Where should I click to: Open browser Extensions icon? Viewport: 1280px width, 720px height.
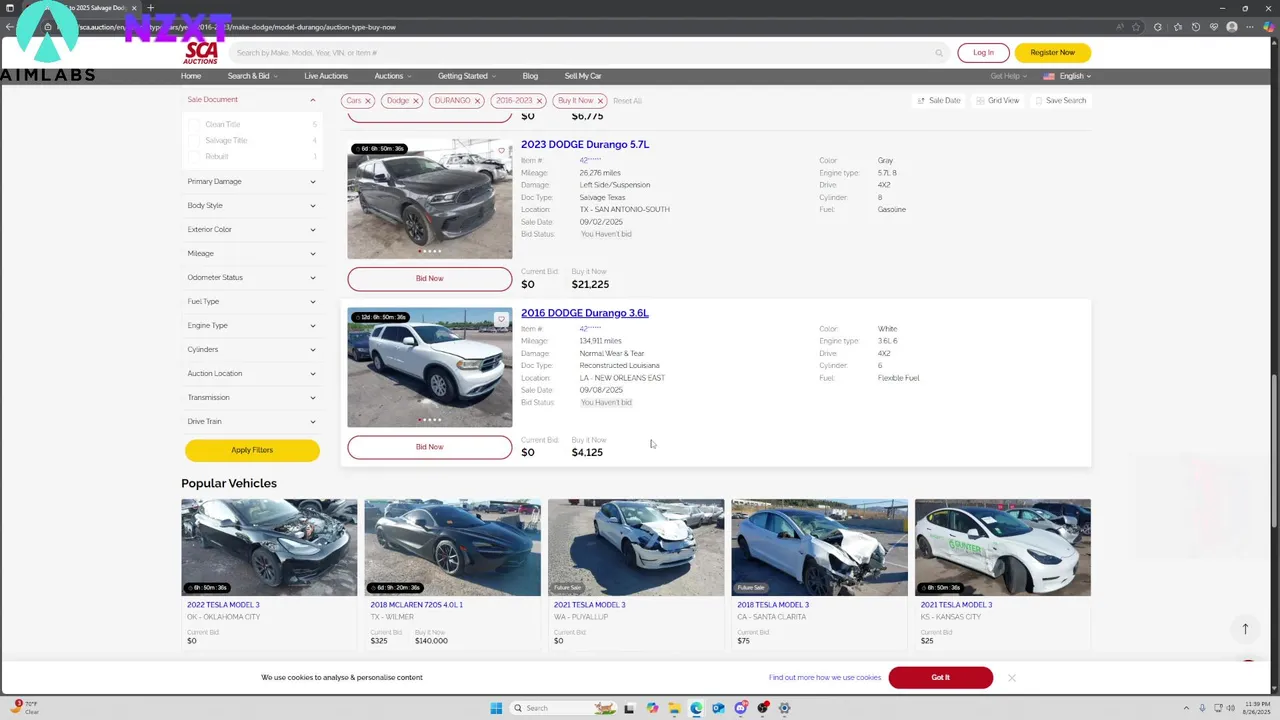[1158, 27]
